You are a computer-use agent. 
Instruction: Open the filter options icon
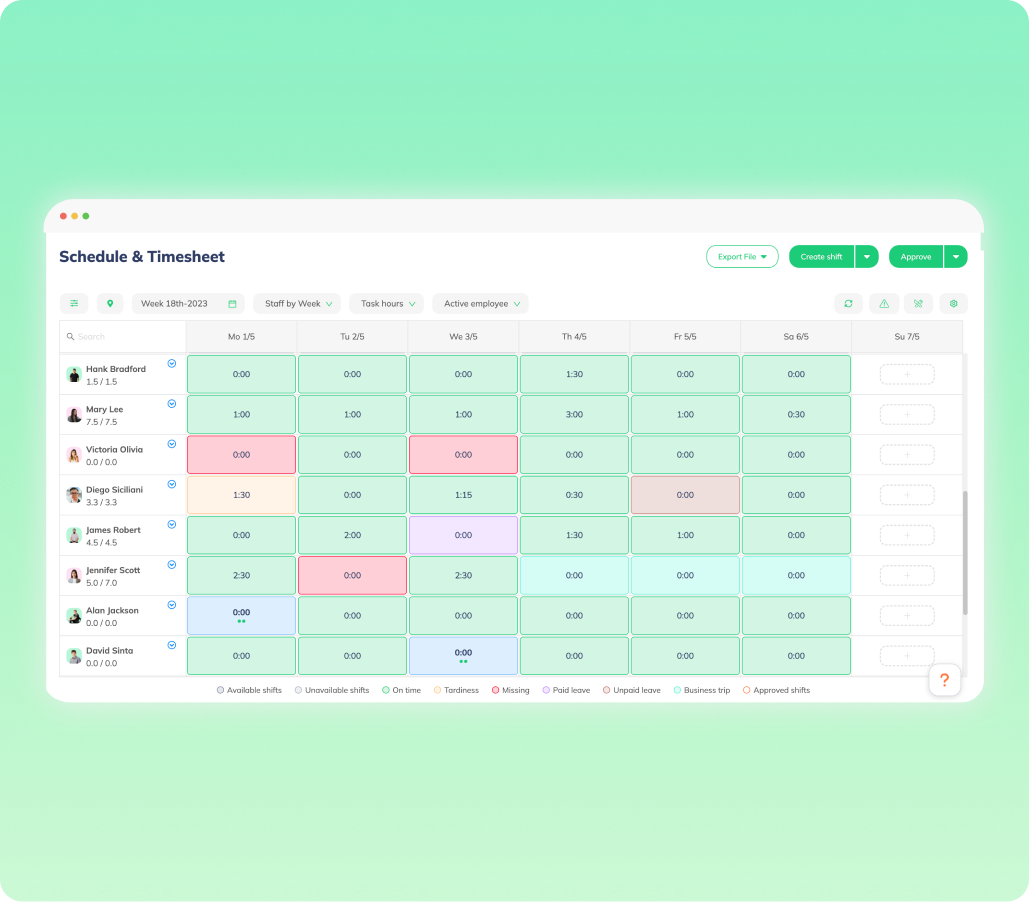(x=74, y=303)
